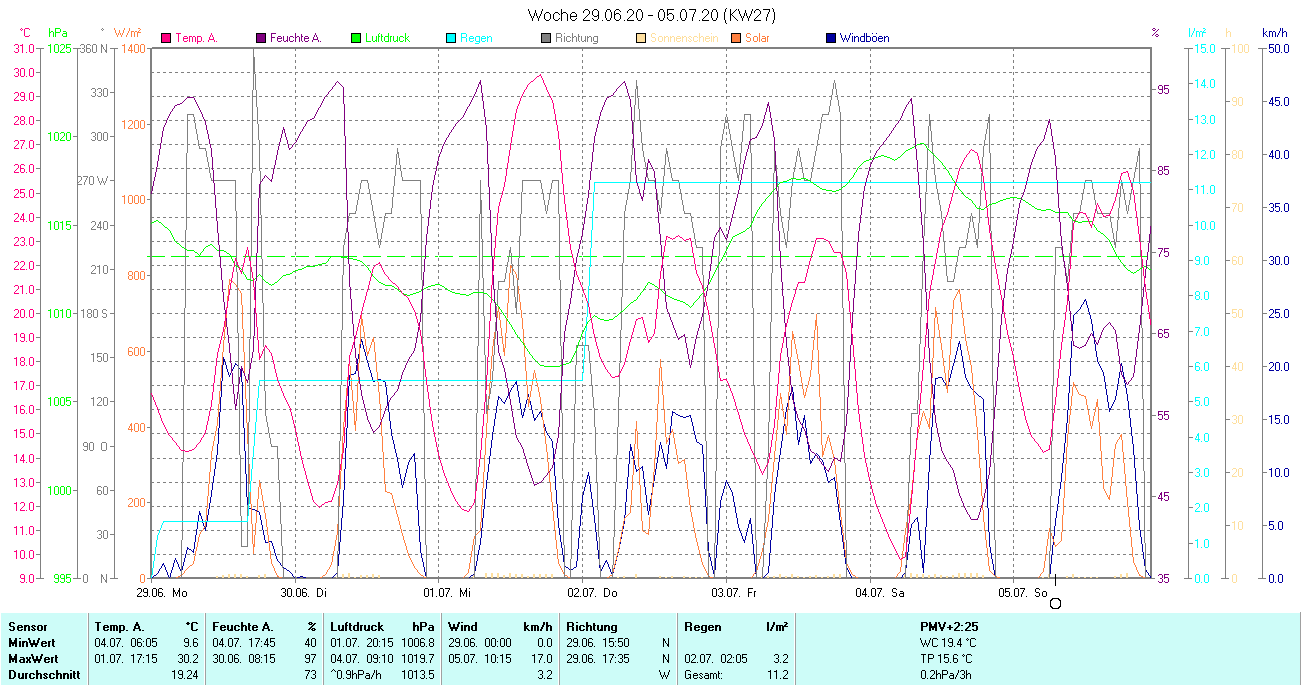Select the cyan Regen legend swatch
Screen dimensions: 1301x685
(451, 38)
